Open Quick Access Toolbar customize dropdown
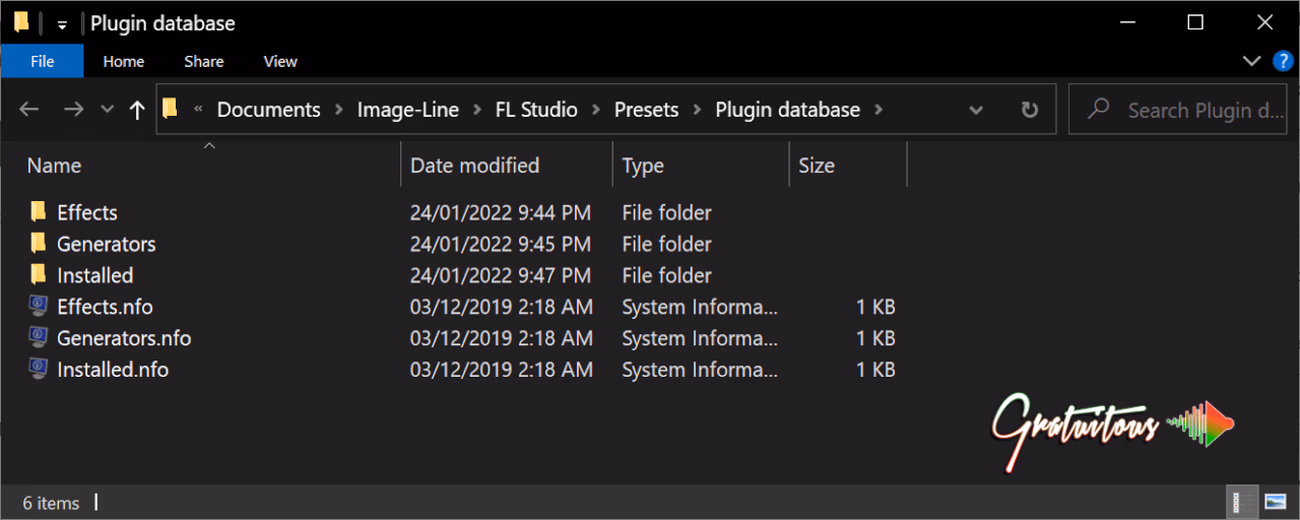 (x=62, y=23)
